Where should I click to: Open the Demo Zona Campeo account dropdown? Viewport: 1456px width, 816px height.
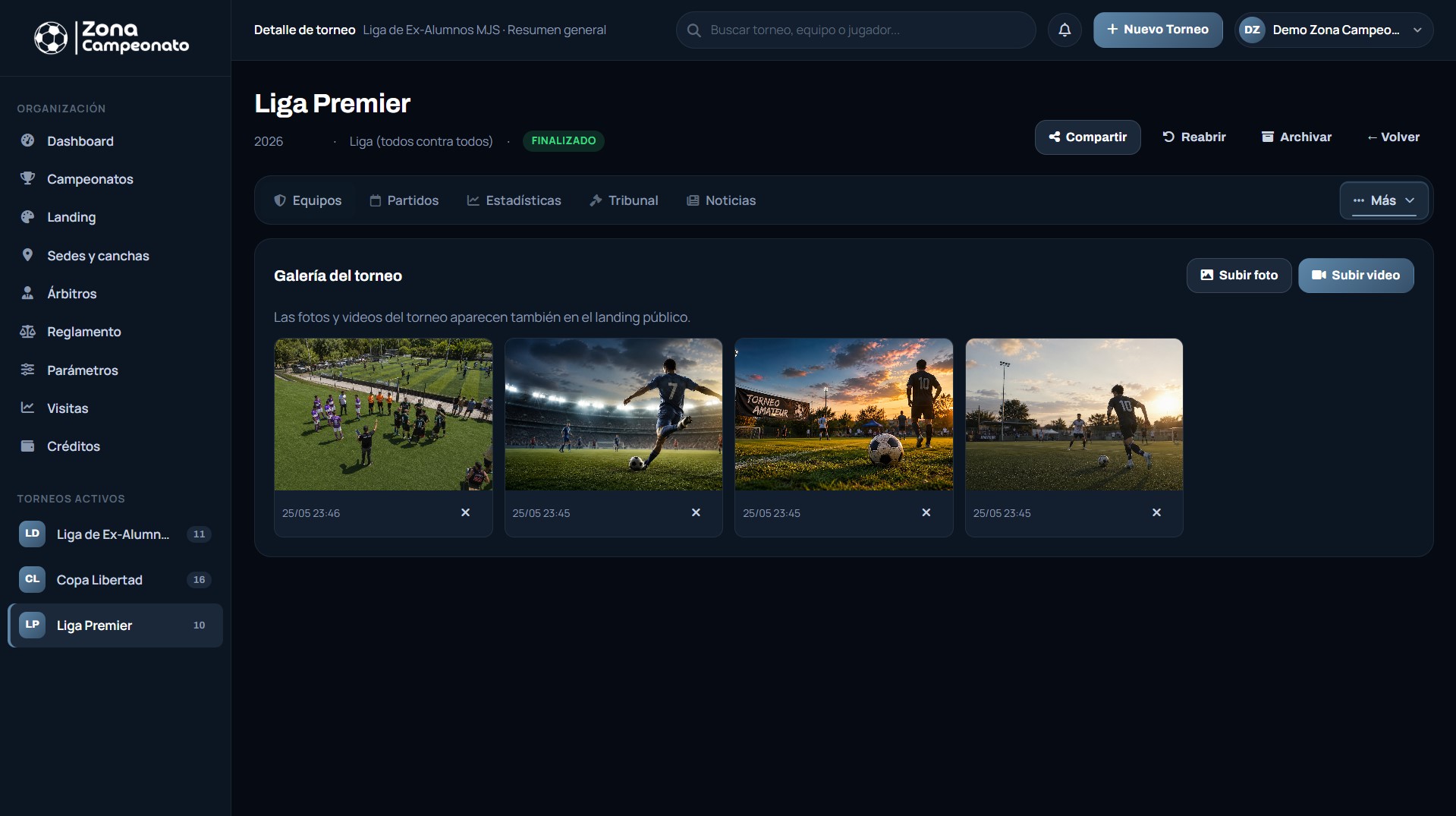pyautogui.click(x=1335, y=30)
